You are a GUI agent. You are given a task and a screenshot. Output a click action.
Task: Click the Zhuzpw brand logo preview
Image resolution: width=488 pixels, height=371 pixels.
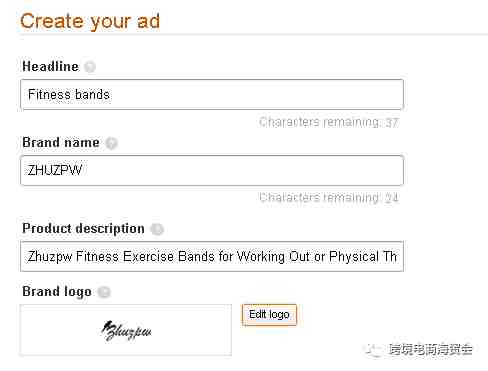(x=126, y=330)
